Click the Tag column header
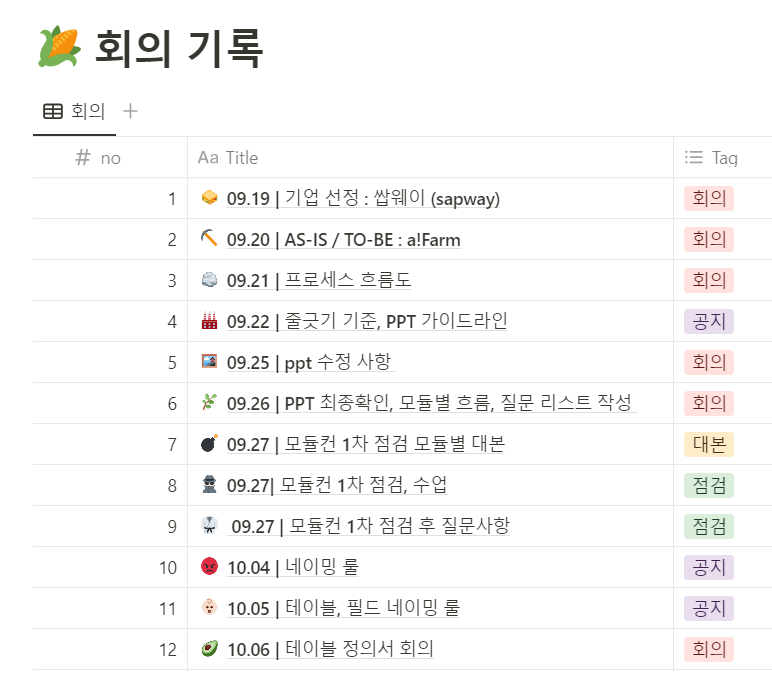 [723, 158]
